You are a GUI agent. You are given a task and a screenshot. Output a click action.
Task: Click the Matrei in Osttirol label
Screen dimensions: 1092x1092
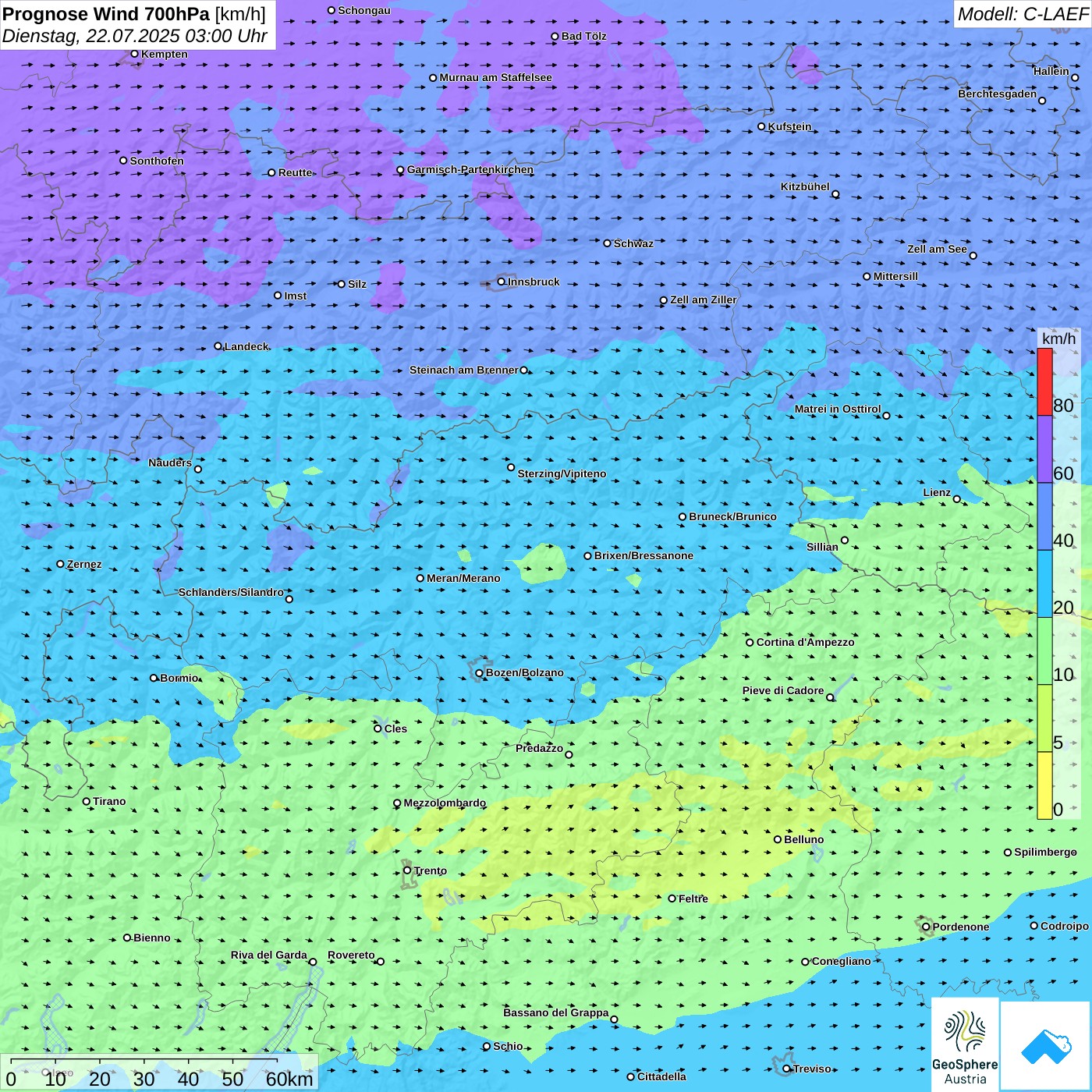838,409
